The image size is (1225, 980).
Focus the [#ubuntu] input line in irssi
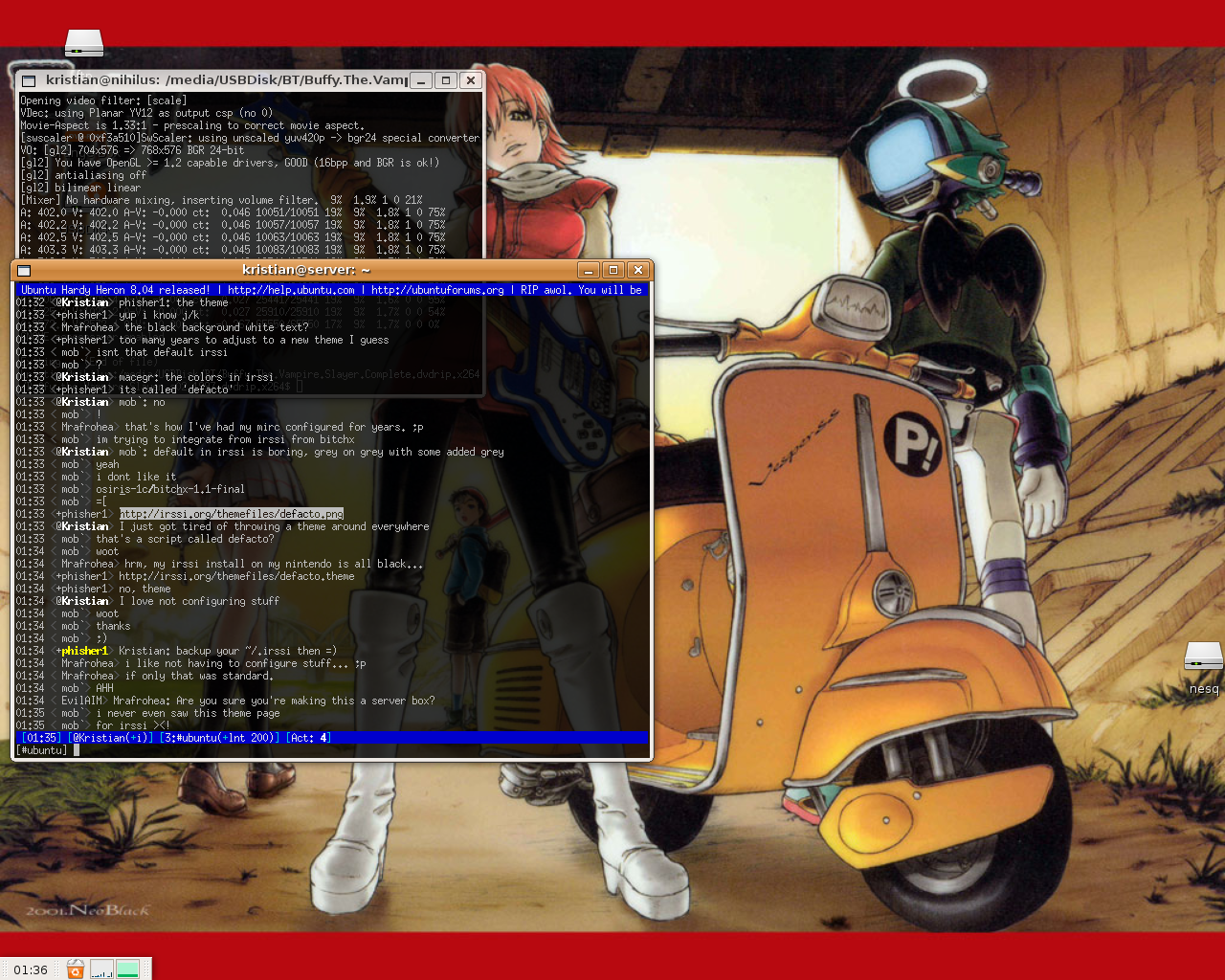click(332, 750)
